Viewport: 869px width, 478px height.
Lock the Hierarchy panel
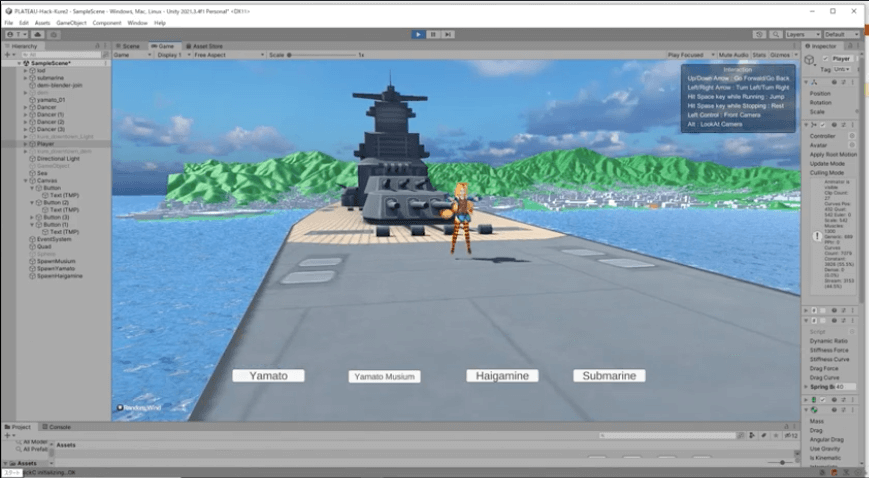tap(98, 46)
